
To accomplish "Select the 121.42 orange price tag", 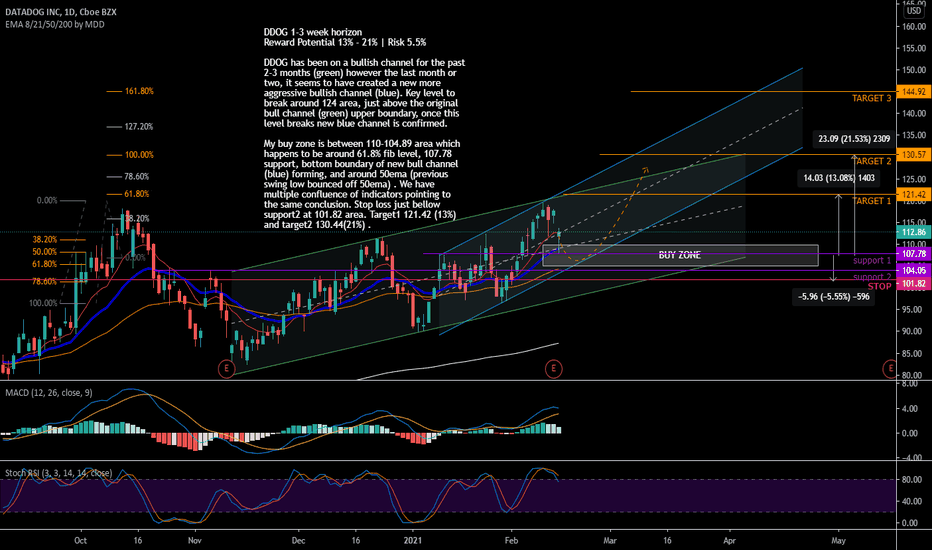I will coord(914,194).
